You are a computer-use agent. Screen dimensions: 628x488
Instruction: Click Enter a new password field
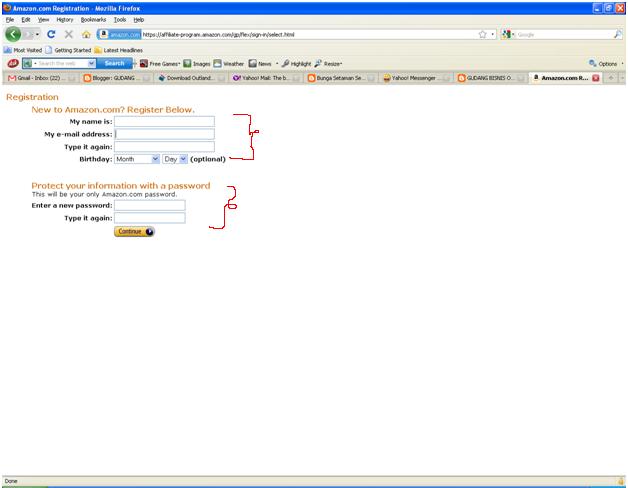(150, 206)
